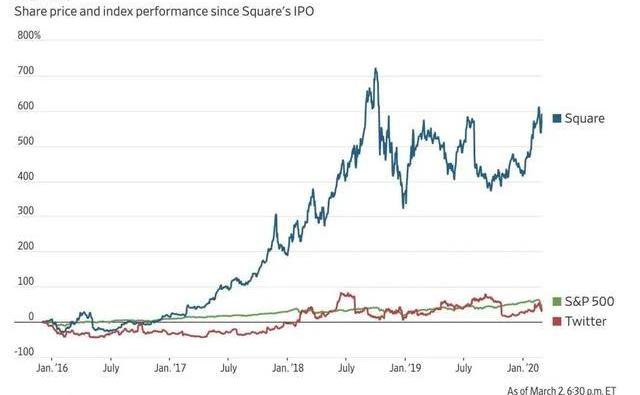Click the 0 baseline y-axis label
This screenshot has width=640, height=395.
[x=31, y=317]
